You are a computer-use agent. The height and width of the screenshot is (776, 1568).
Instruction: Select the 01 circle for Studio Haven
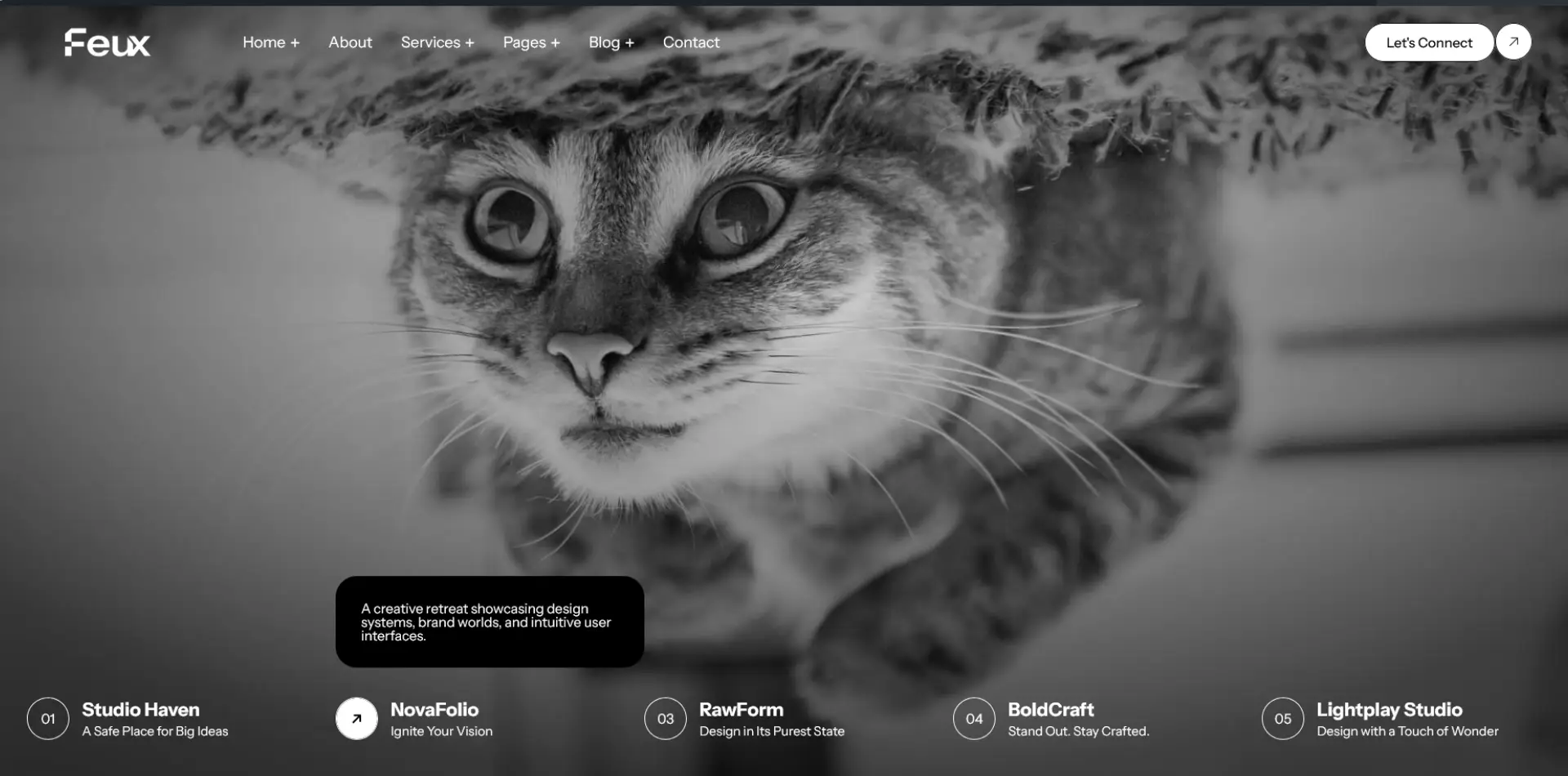[x=48, y=719]
